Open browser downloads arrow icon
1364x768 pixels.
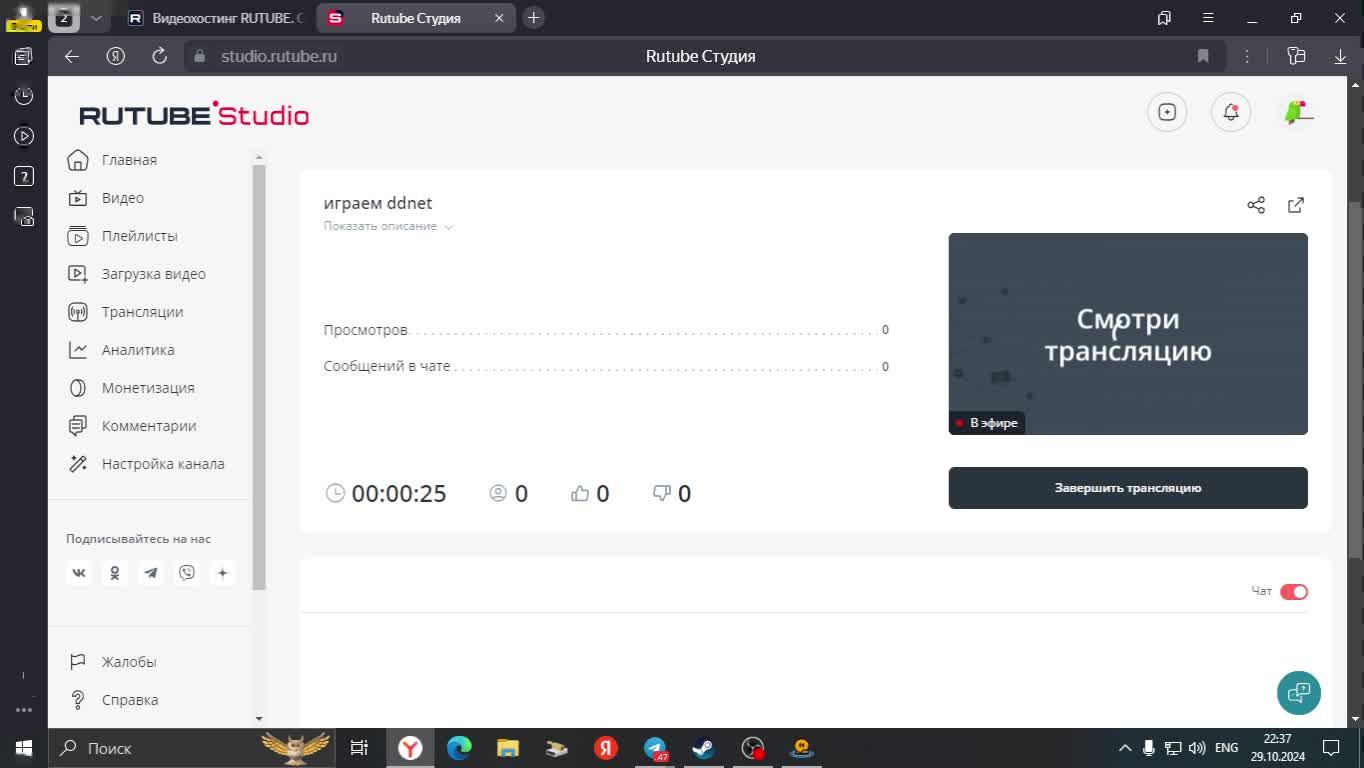tap(1340, 56)
